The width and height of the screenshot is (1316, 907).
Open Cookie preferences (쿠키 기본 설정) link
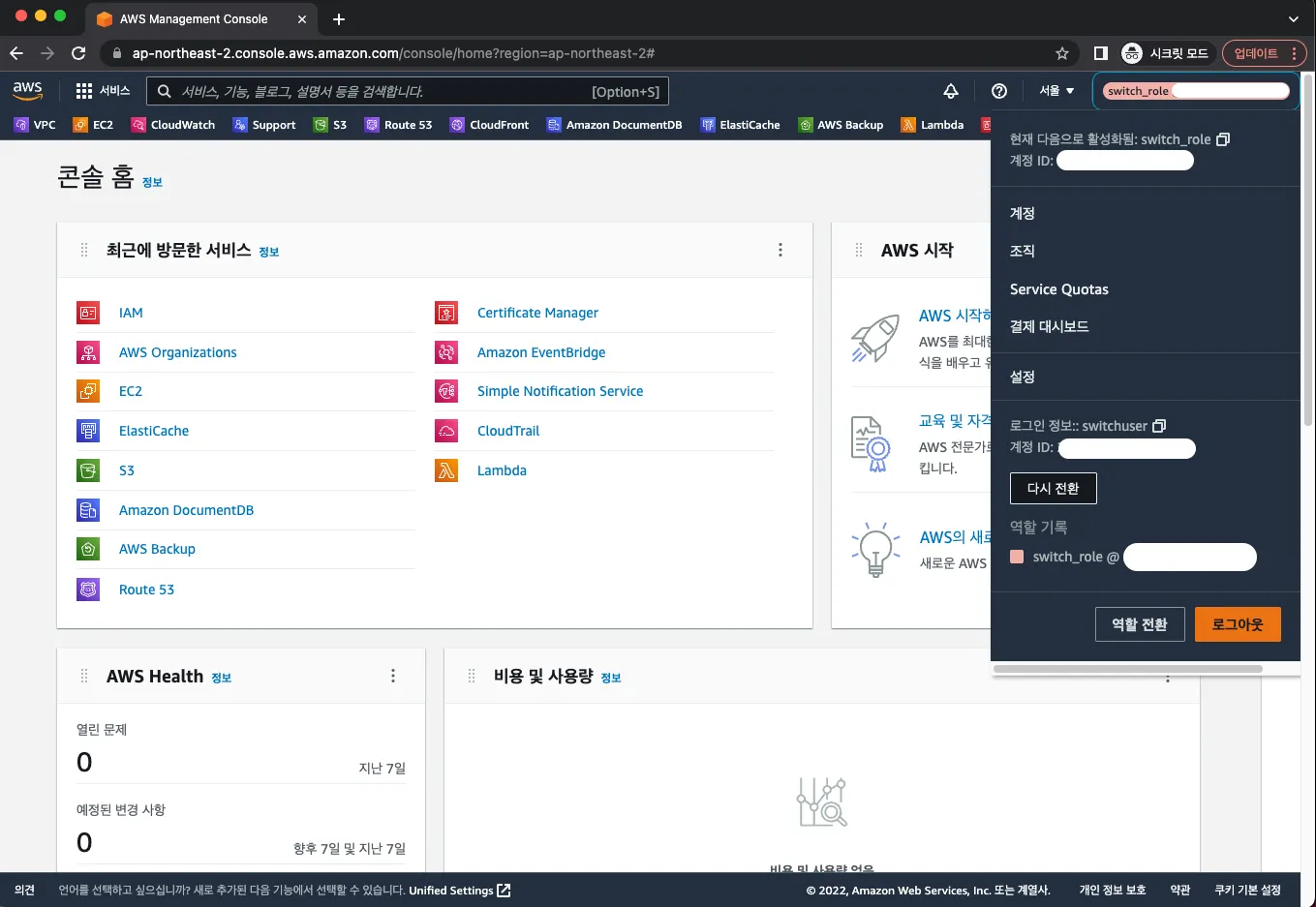pyautogui.click(x=1248, y=891)
